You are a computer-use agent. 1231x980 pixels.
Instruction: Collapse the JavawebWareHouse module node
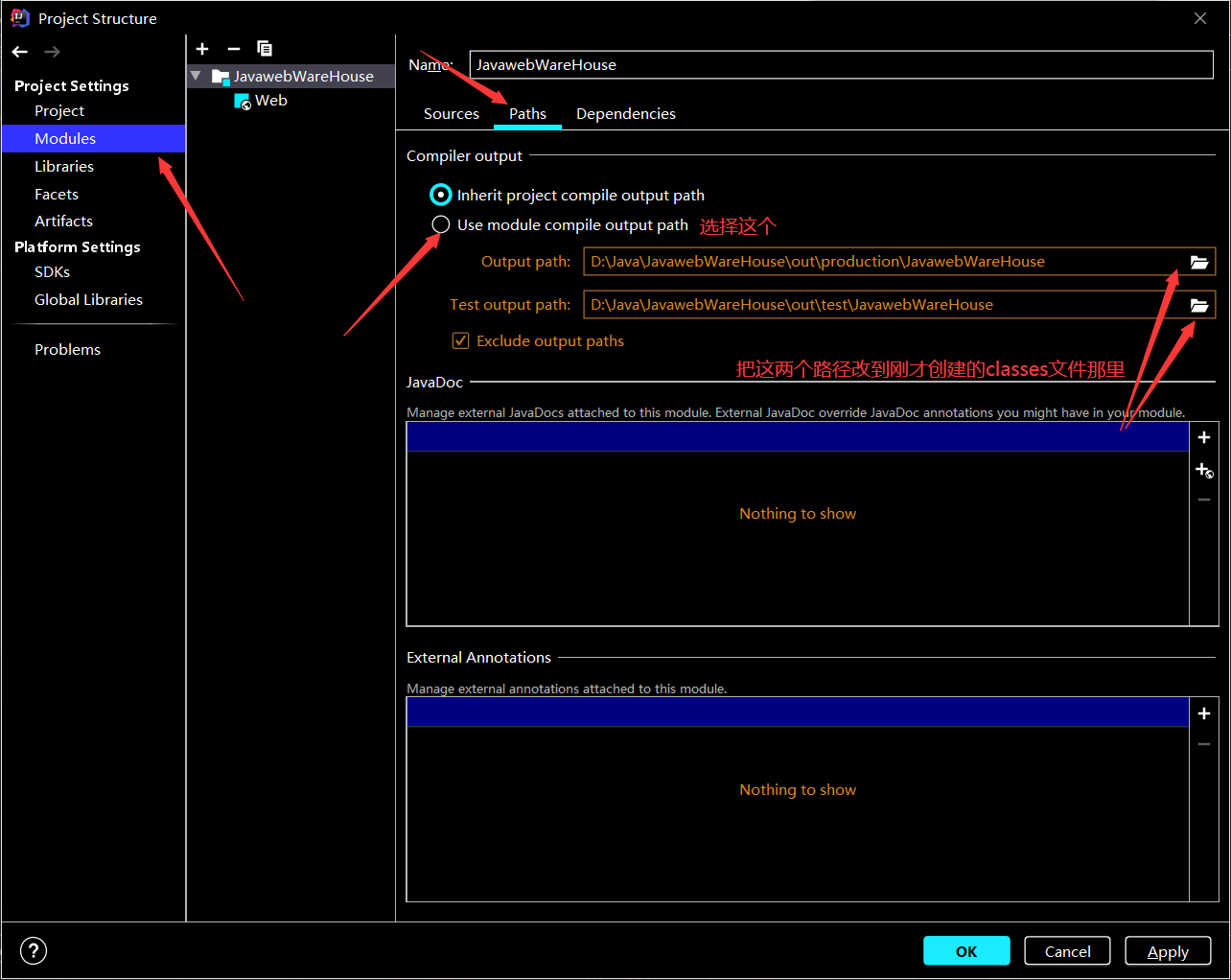(x=196, y=76)
